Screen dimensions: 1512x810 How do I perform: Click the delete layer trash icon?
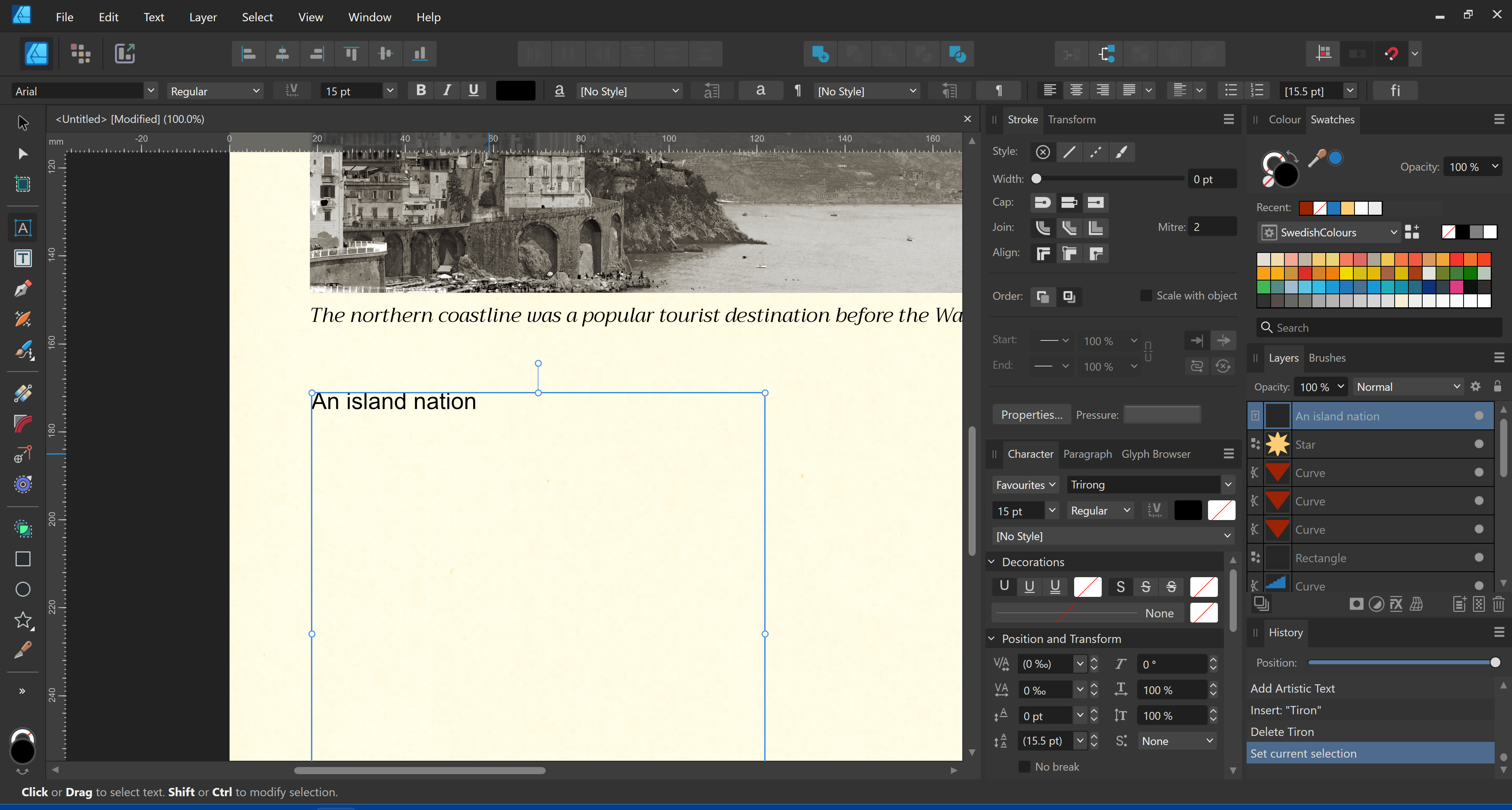click(x=1498, y=604)
